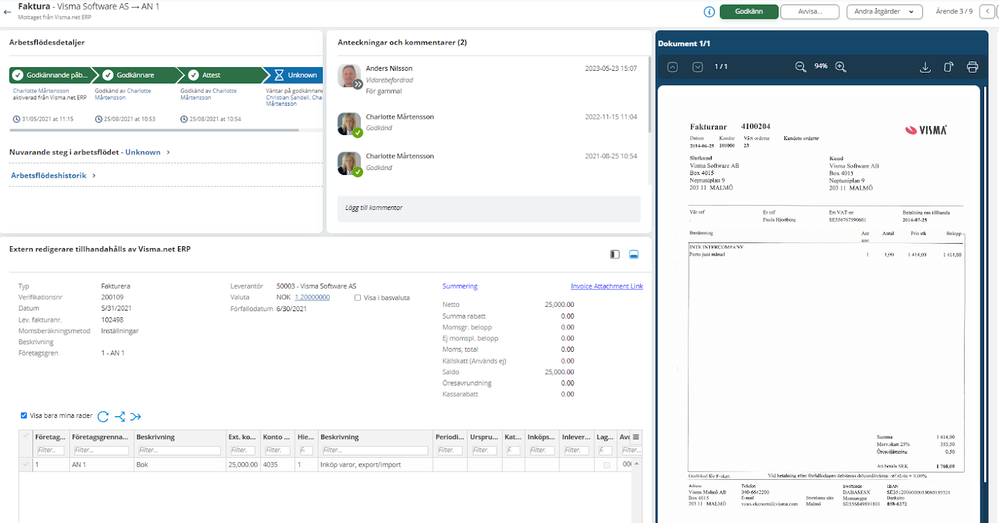Image resolution: width=999 pixels, height=523 pixels.
Task: Download the invoice document
Action: (x=925, y=67)
